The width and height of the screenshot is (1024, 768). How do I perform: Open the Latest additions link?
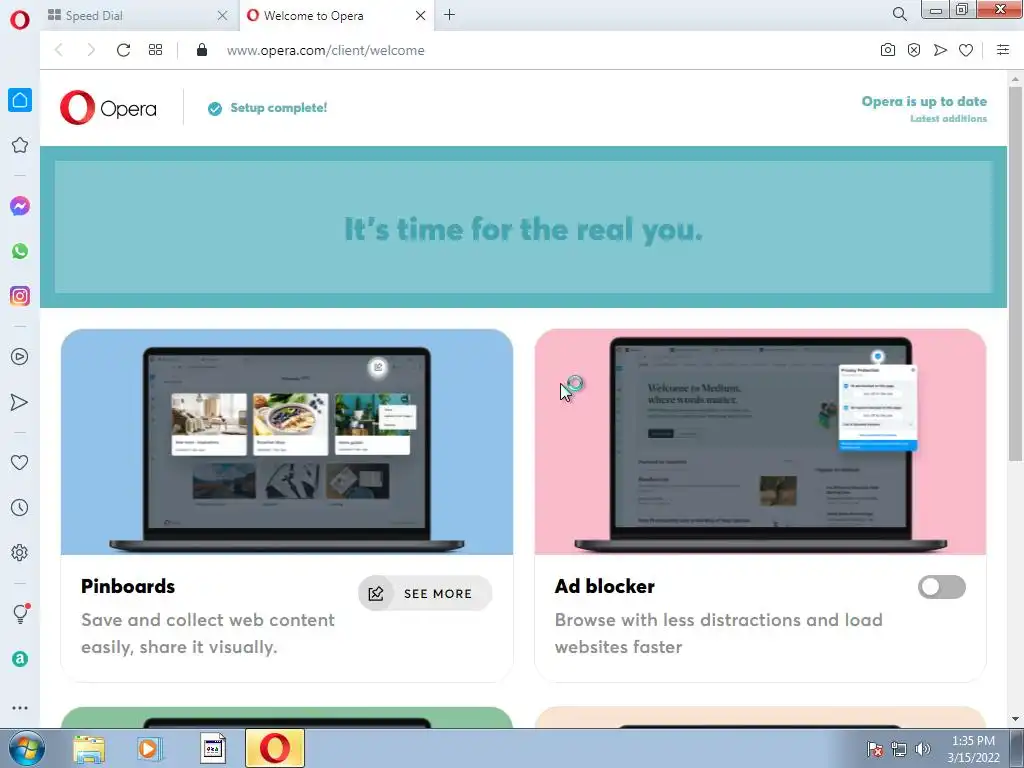click(948, 119)
